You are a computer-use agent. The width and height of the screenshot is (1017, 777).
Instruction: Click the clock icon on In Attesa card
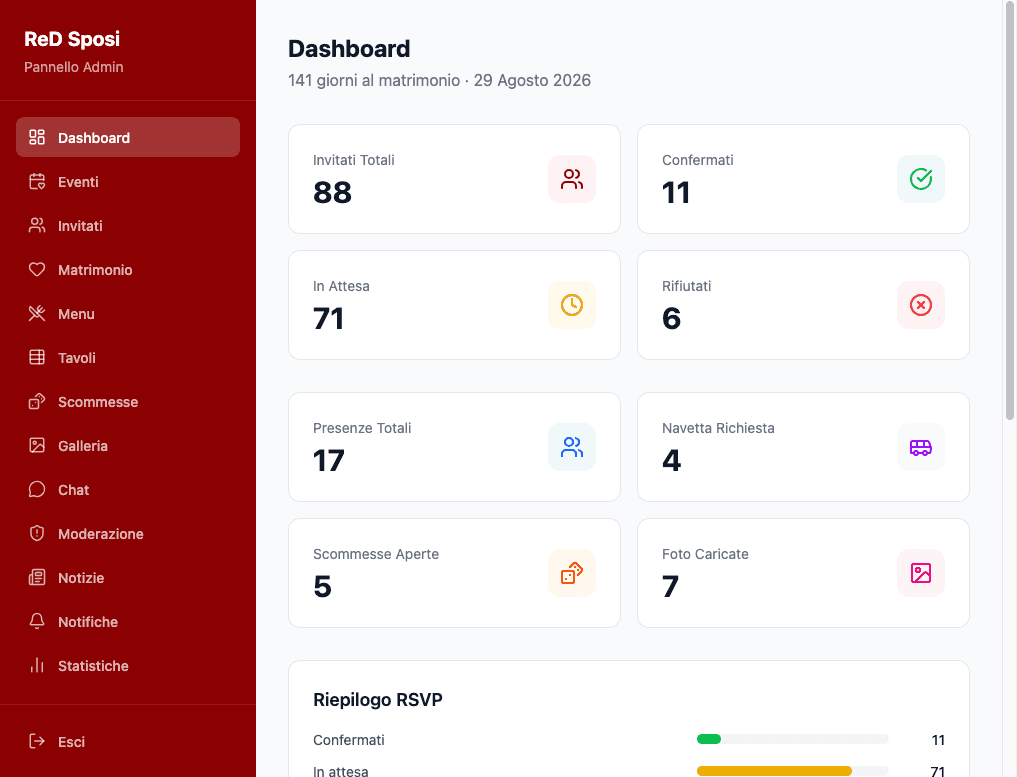571,305
